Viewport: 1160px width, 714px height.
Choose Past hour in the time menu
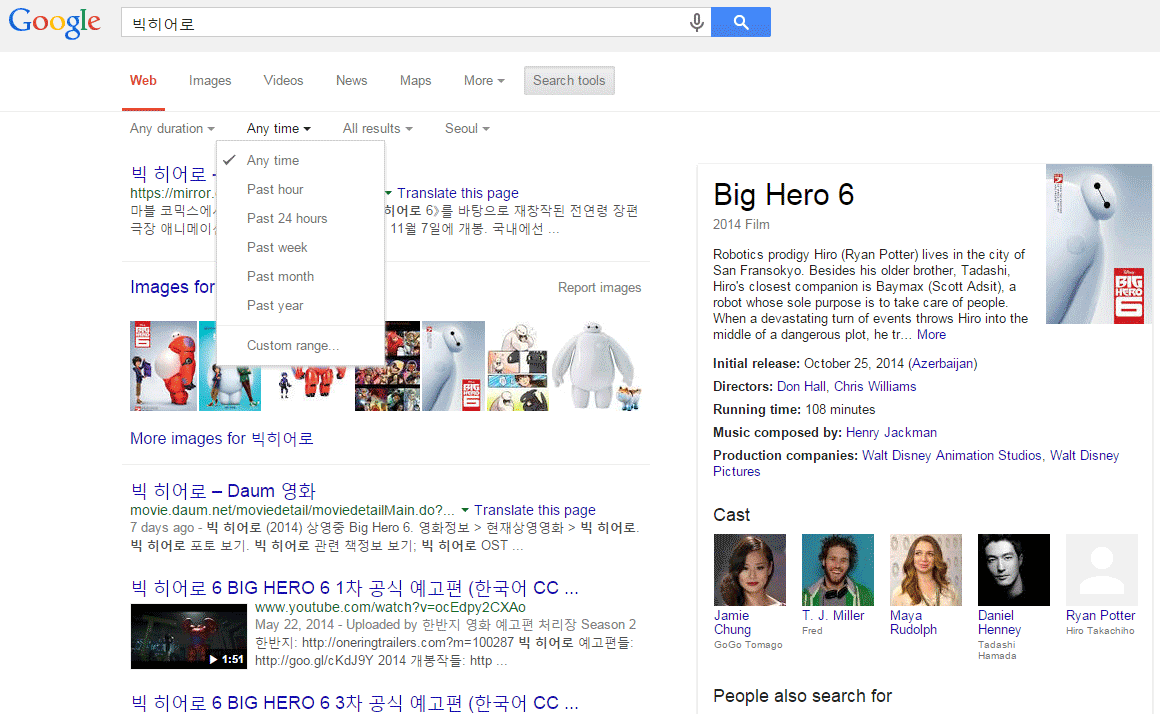tap(300, 189)
